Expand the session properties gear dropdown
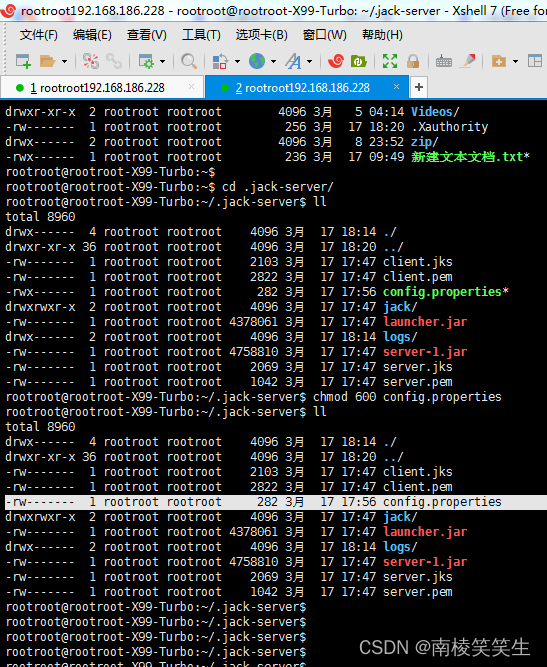The height and width of the screenshot is (667, 547). [x=162, y=62]
